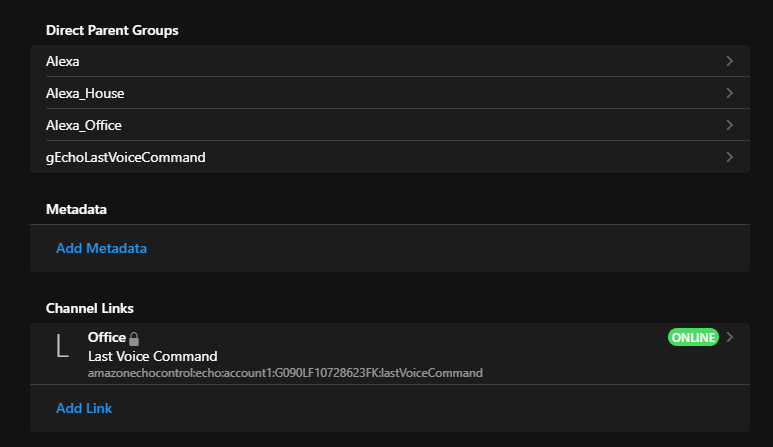Click the Alexa_Office chevron arrow

(730, 125)
